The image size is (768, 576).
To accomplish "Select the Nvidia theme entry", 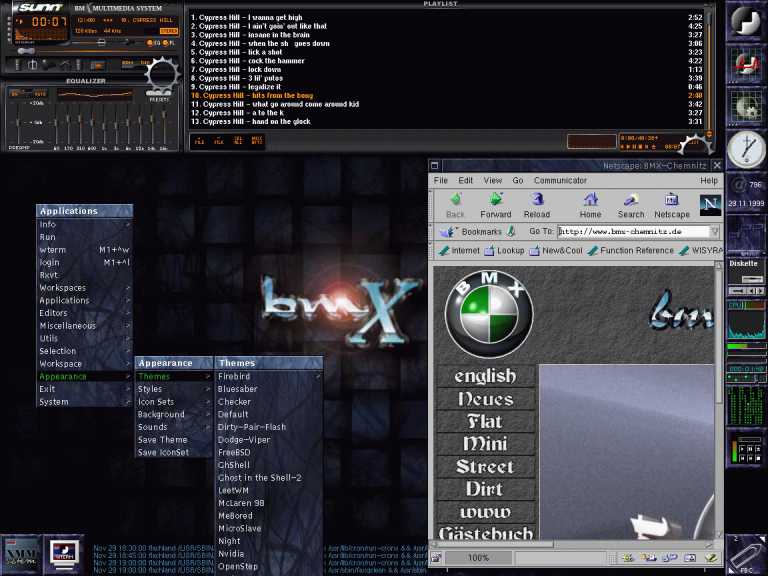I will (268, 554).
